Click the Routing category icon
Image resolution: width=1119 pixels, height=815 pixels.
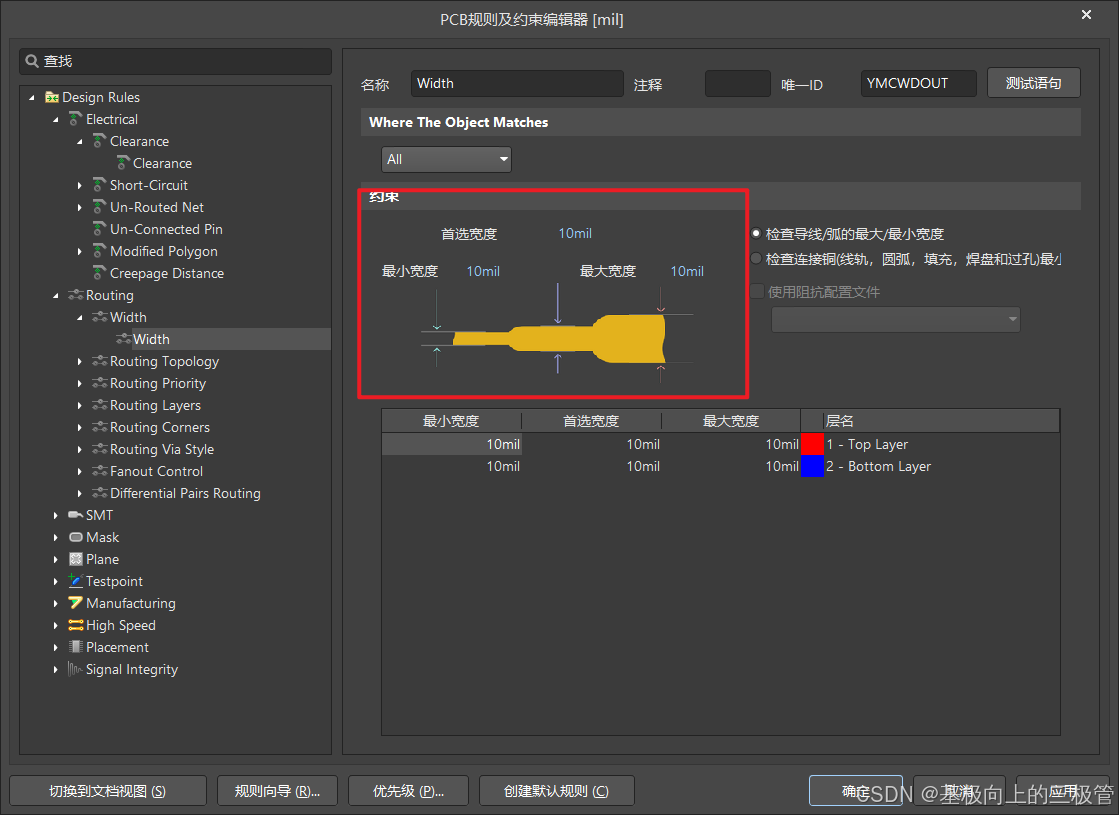(x=76, y=295)
